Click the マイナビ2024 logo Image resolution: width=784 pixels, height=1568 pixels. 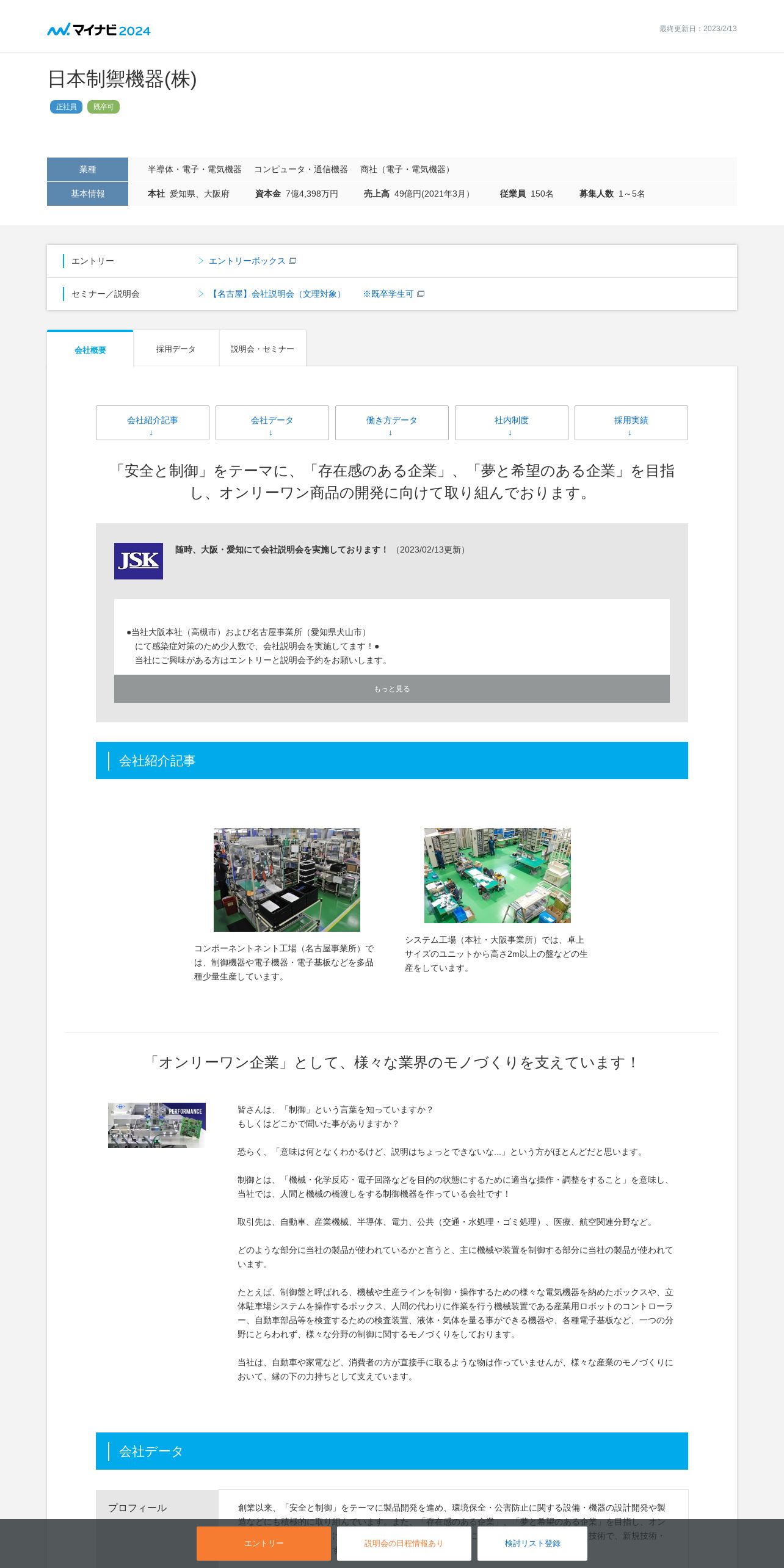coord(99,29)
